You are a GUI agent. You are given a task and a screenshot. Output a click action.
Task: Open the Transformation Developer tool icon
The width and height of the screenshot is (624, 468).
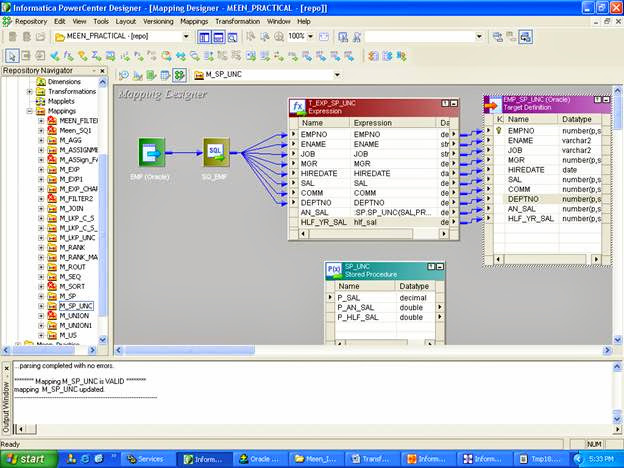[x=151, y=75]
